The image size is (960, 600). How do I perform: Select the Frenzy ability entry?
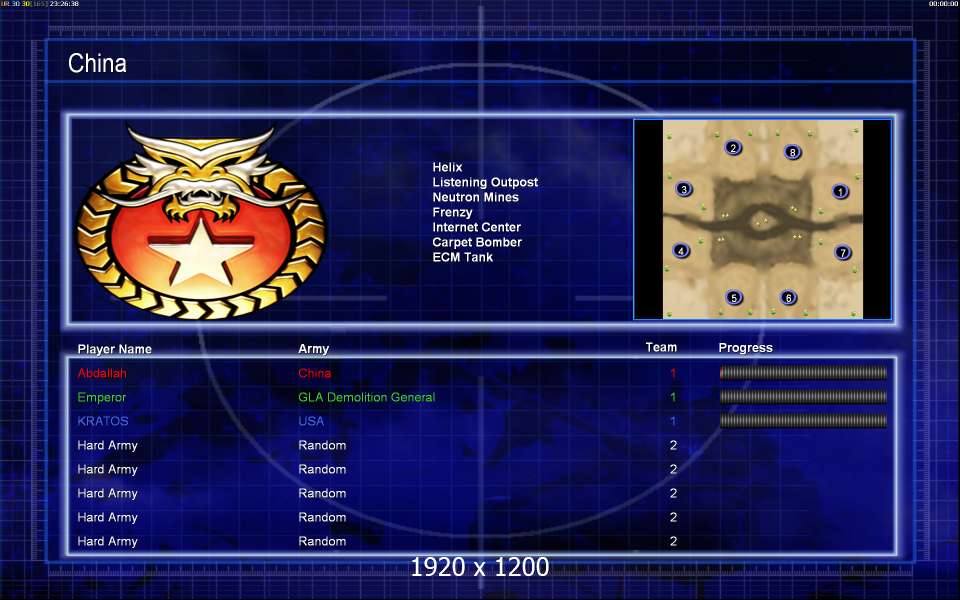coord(452,212)
